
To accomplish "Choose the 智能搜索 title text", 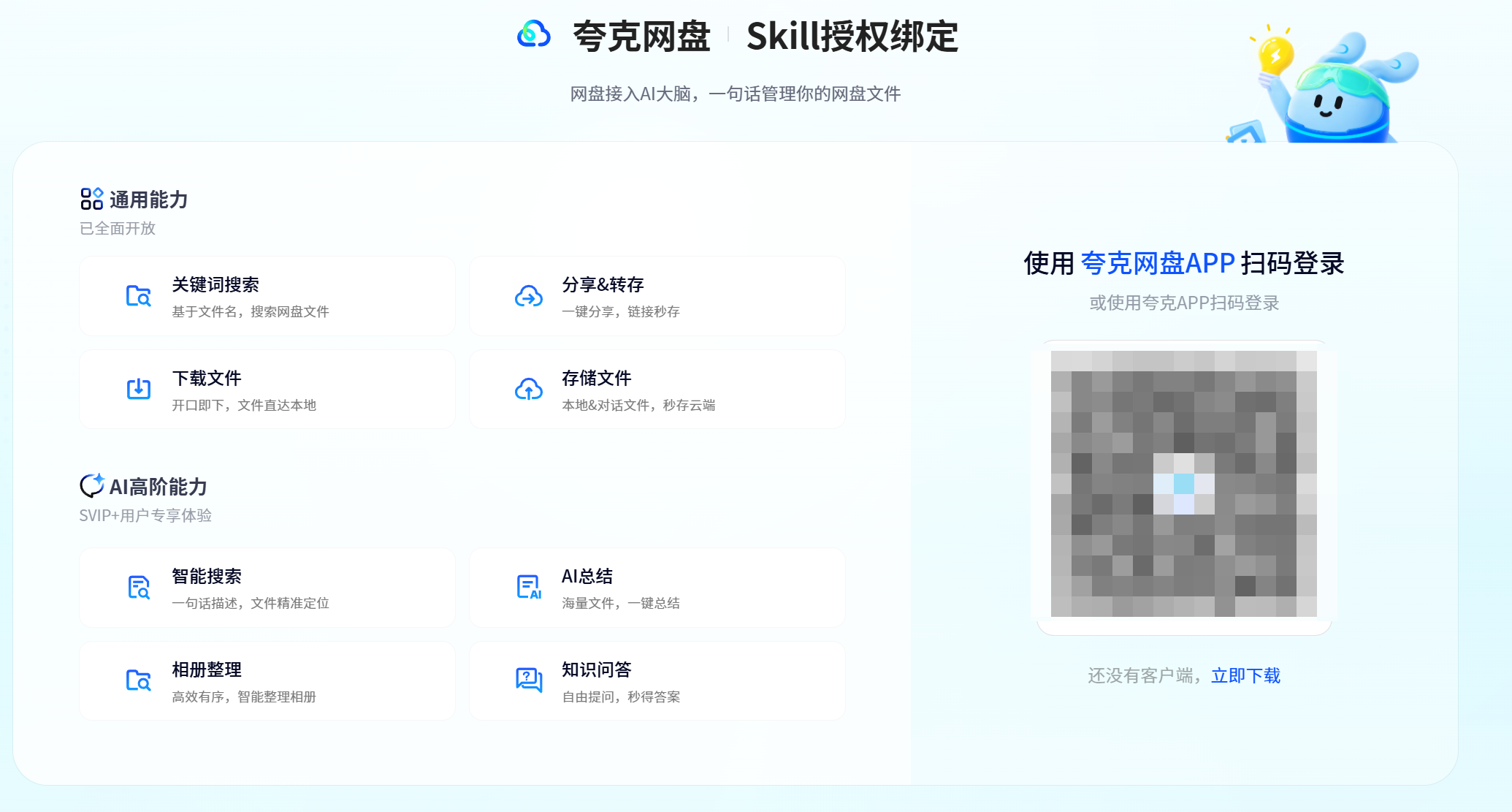I will 207,576.
